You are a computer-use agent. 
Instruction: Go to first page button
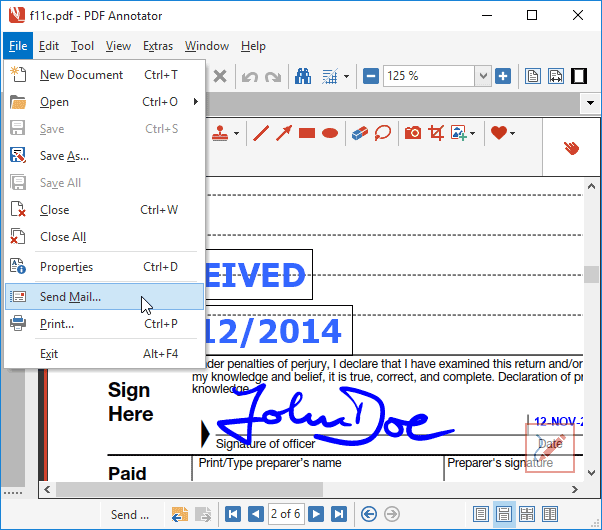(233, 514)
